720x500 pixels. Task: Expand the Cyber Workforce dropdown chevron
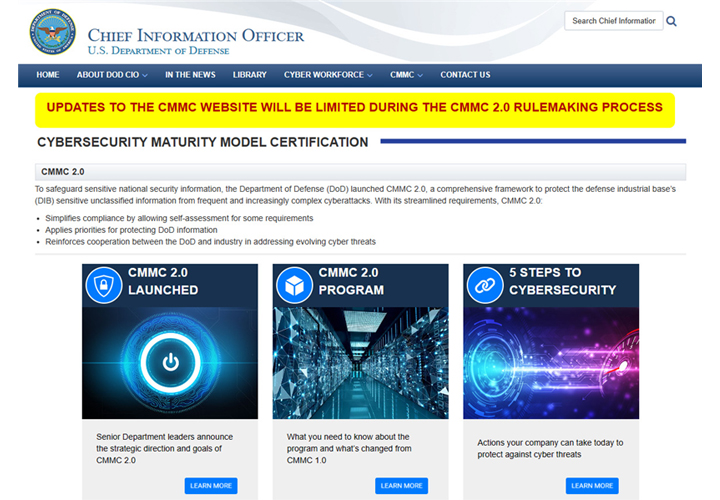click(370, 75)
